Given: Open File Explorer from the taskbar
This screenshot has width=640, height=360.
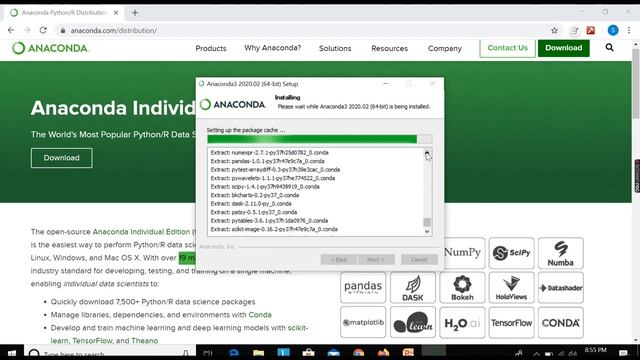Looking at the screenshot, I should 258,353.
